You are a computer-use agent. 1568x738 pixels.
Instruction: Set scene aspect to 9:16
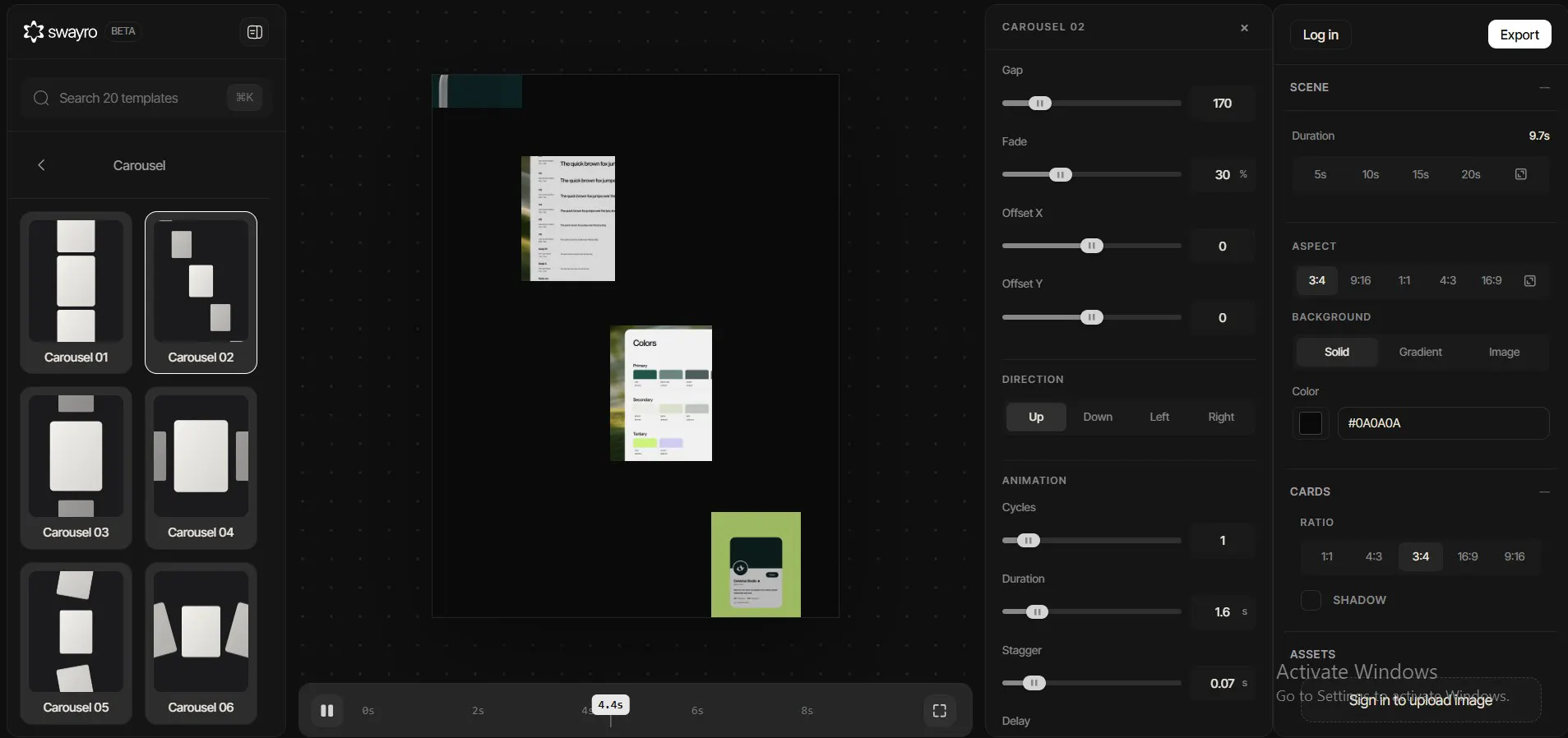point(1361,281)
